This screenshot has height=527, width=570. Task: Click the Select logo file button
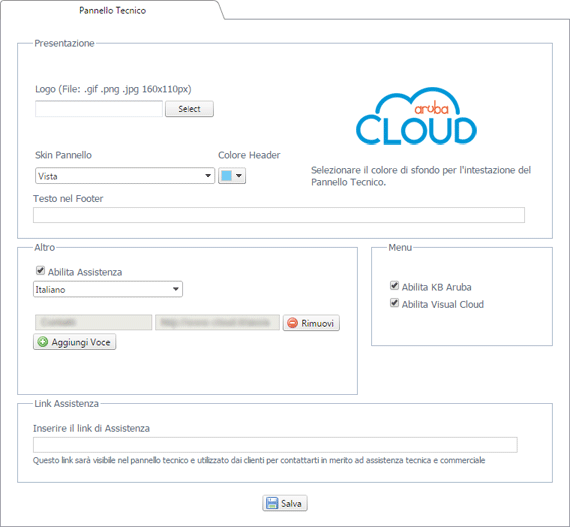pyautogui.click(x=189, y=109)
